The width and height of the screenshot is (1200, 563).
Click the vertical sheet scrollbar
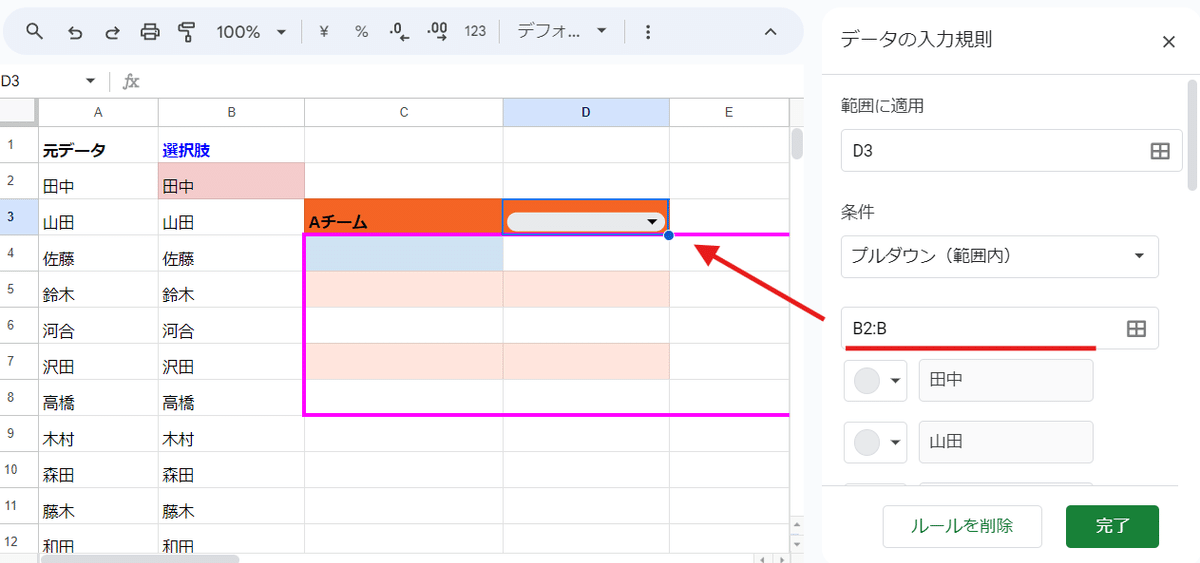tap(797, 144)
